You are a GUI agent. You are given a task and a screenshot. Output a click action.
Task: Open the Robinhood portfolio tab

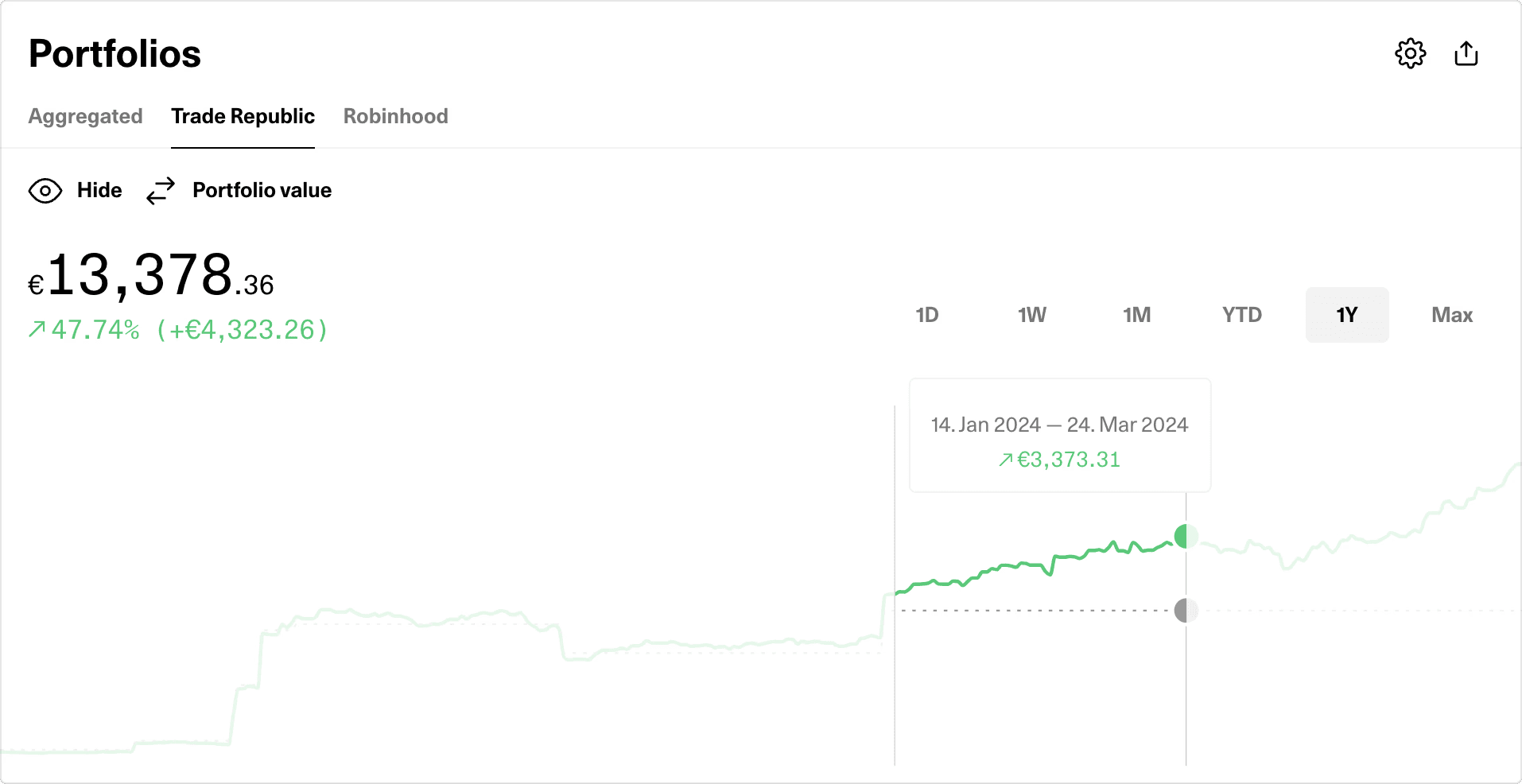(x=395, y=116)
